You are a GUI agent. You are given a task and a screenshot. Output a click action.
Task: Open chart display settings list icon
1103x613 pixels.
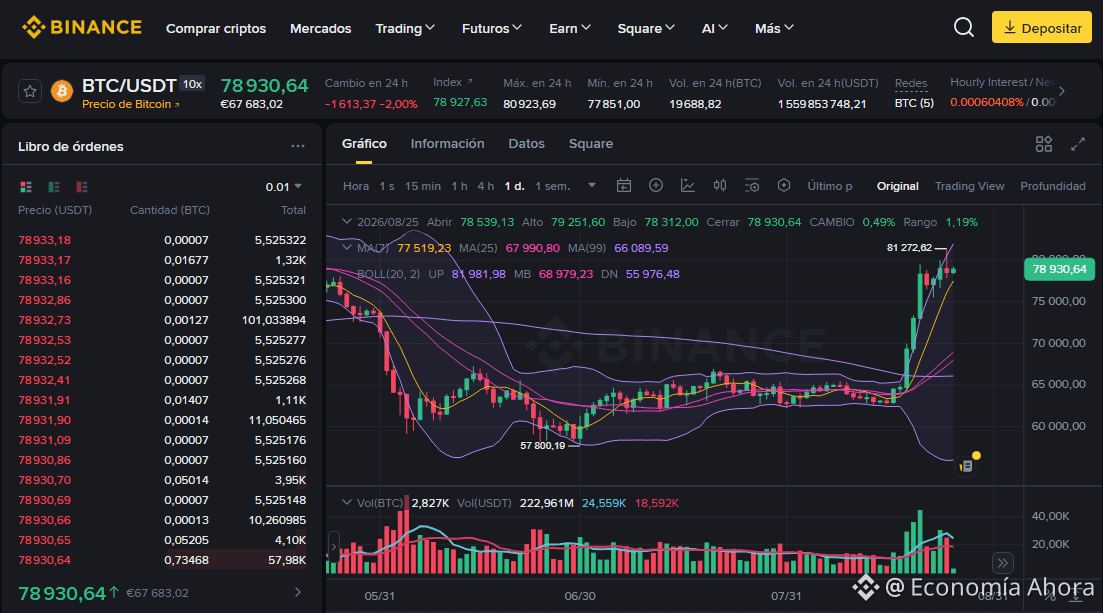tap(752, 186)
